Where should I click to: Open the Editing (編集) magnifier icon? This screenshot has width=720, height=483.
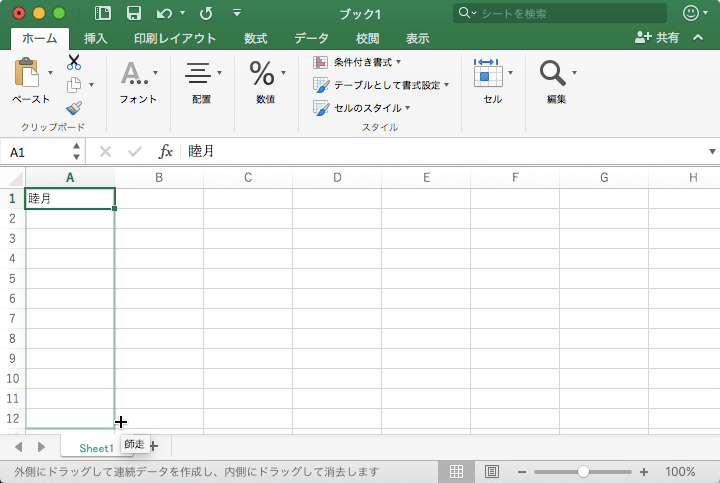click(x=552, y=73)
